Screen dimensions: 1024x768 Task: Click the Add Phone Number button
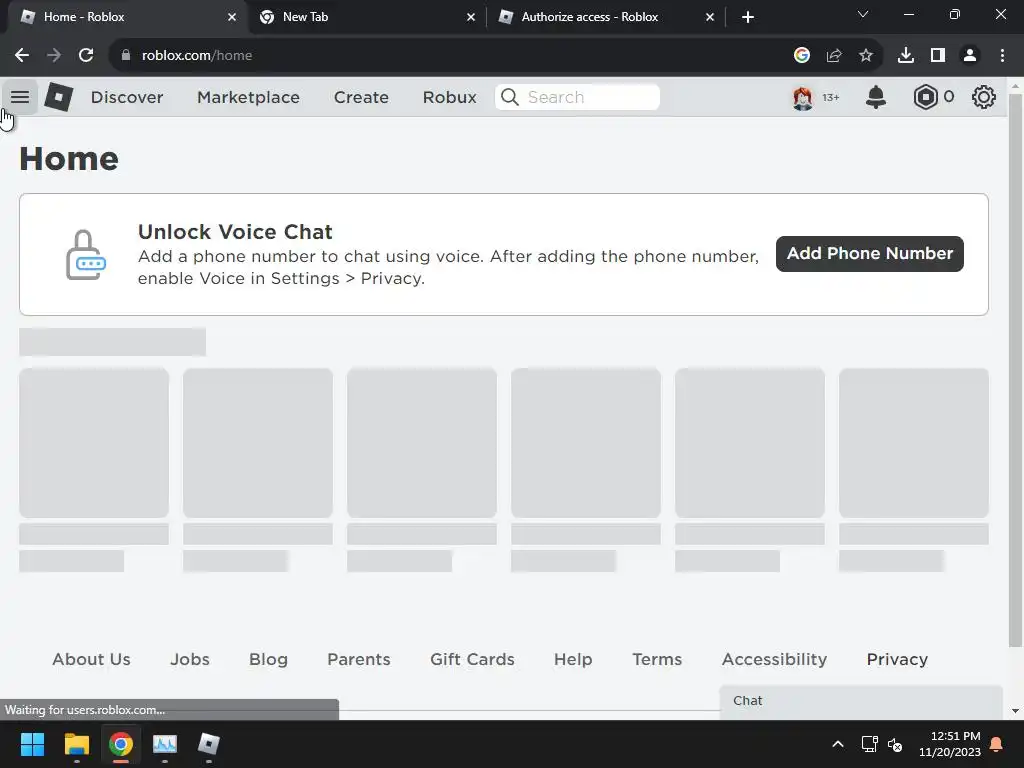click(869, 253)
